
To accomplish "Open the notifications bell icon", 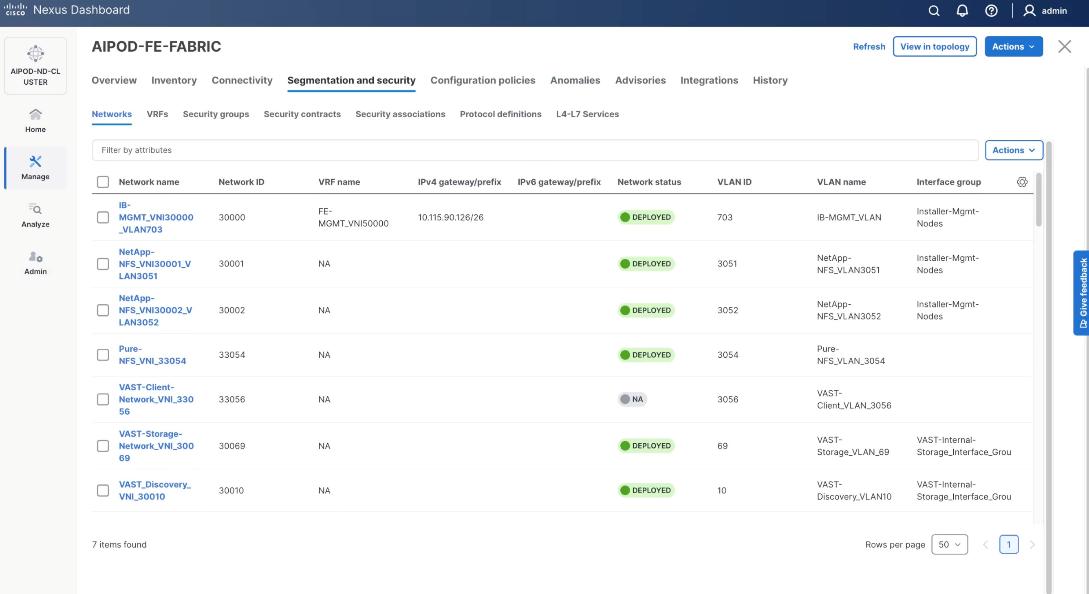I will tap(964, 11).
